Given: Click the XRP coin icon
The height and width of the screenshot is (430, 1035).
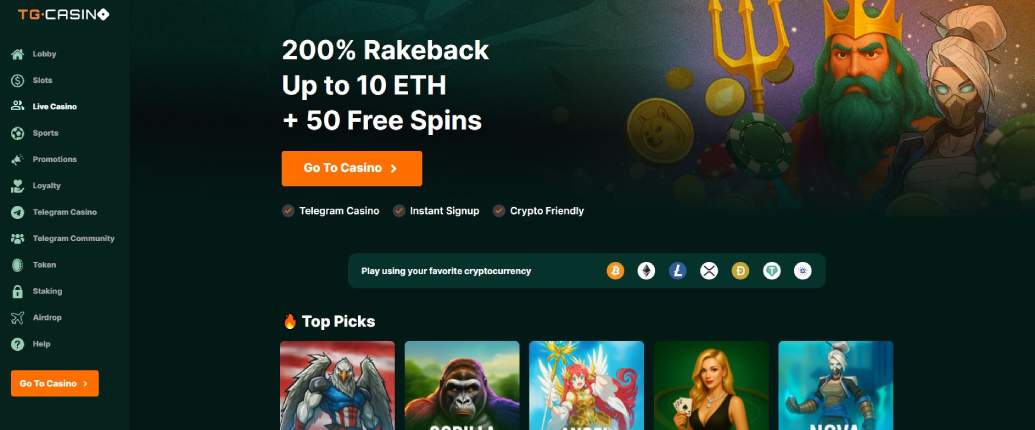Looking at the screenshot, I should point(709,271).
